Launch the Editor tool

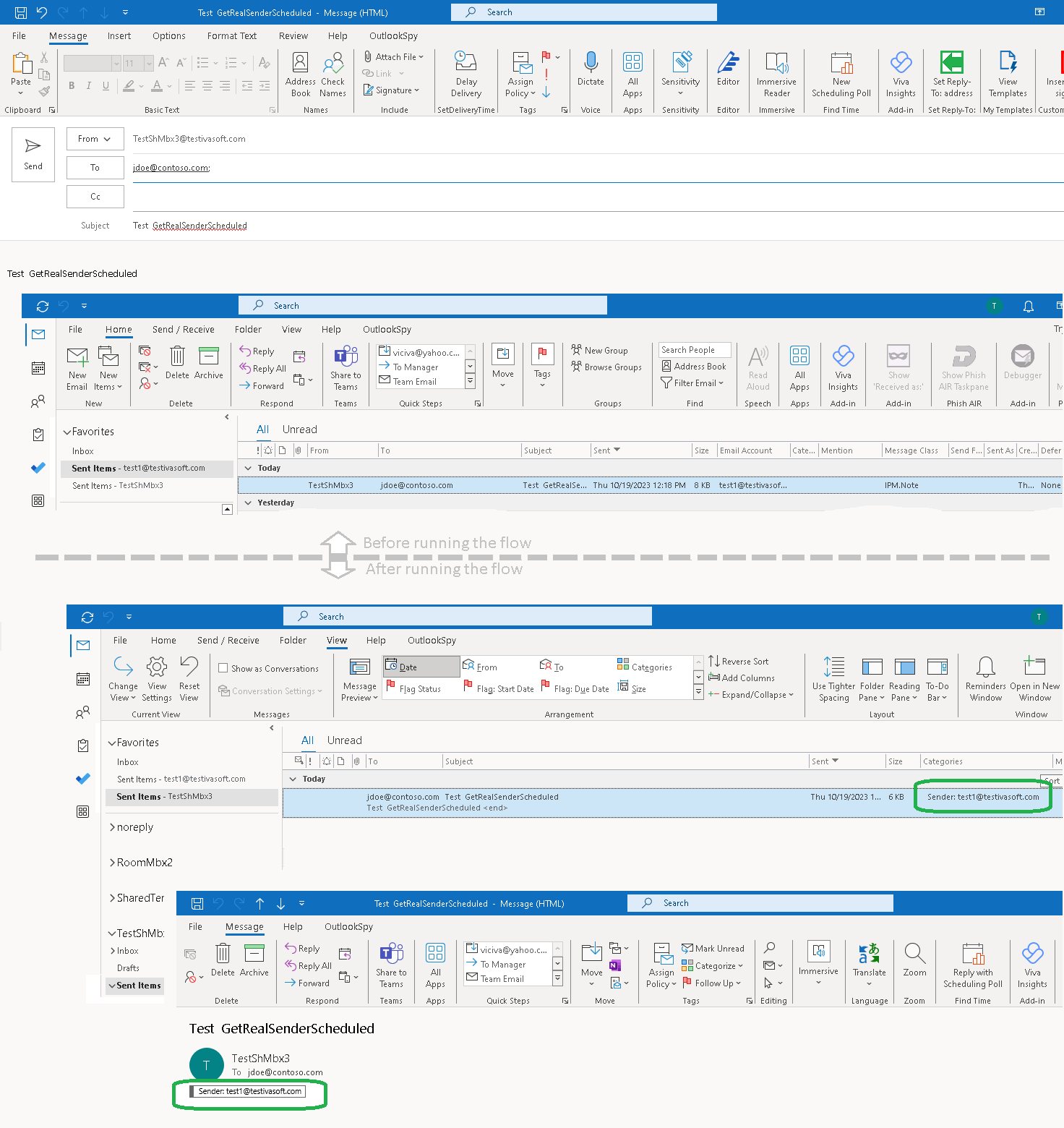pos(728,69)
